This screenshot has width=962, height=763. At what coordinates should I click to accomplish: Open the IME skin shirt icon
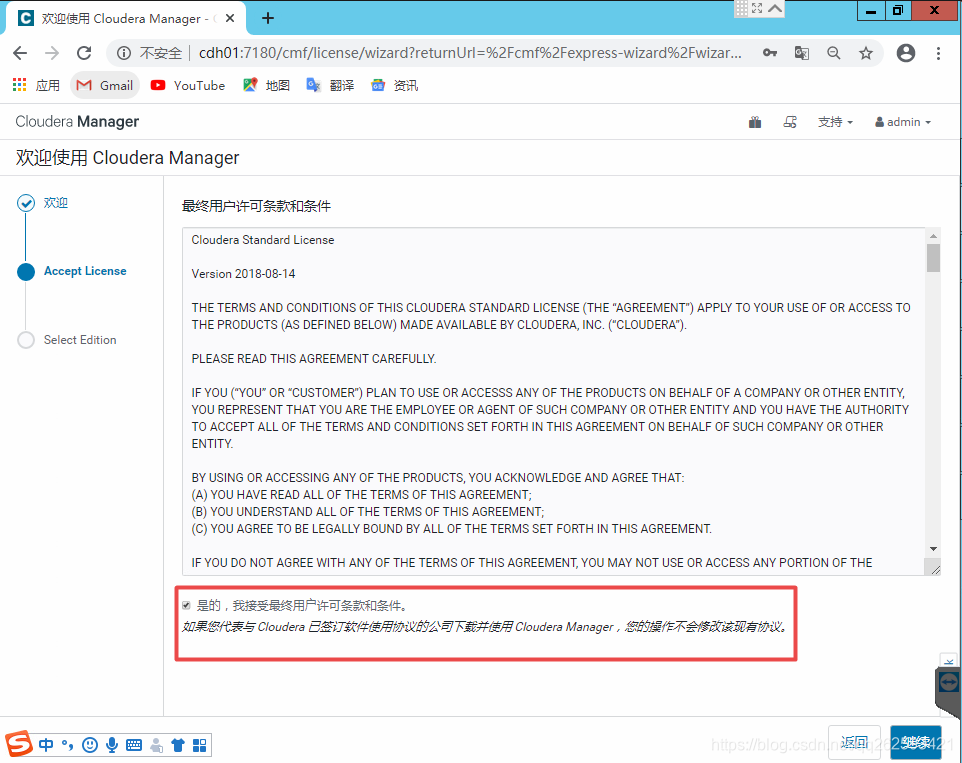click(178, 745)
